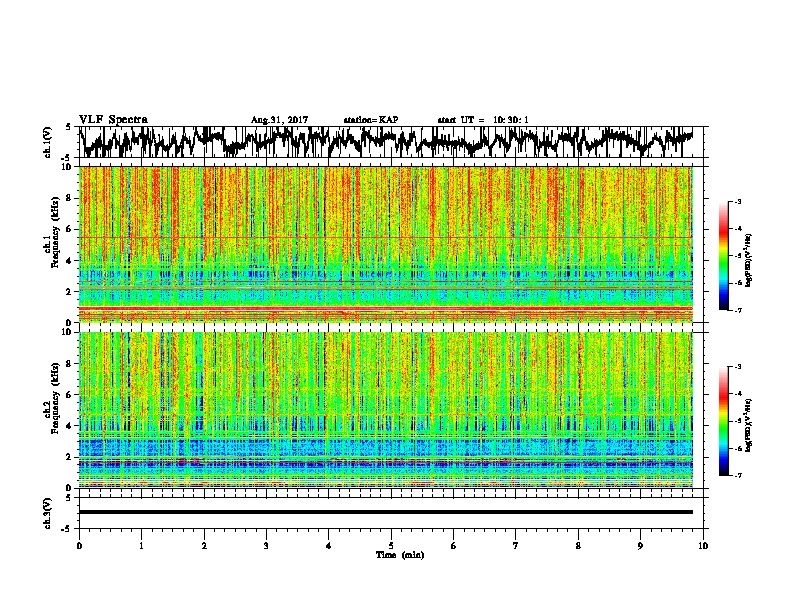This screenshot has width=792, height=612.
Task: Click the "ch.3(V)" axis label
Action: 48,513
